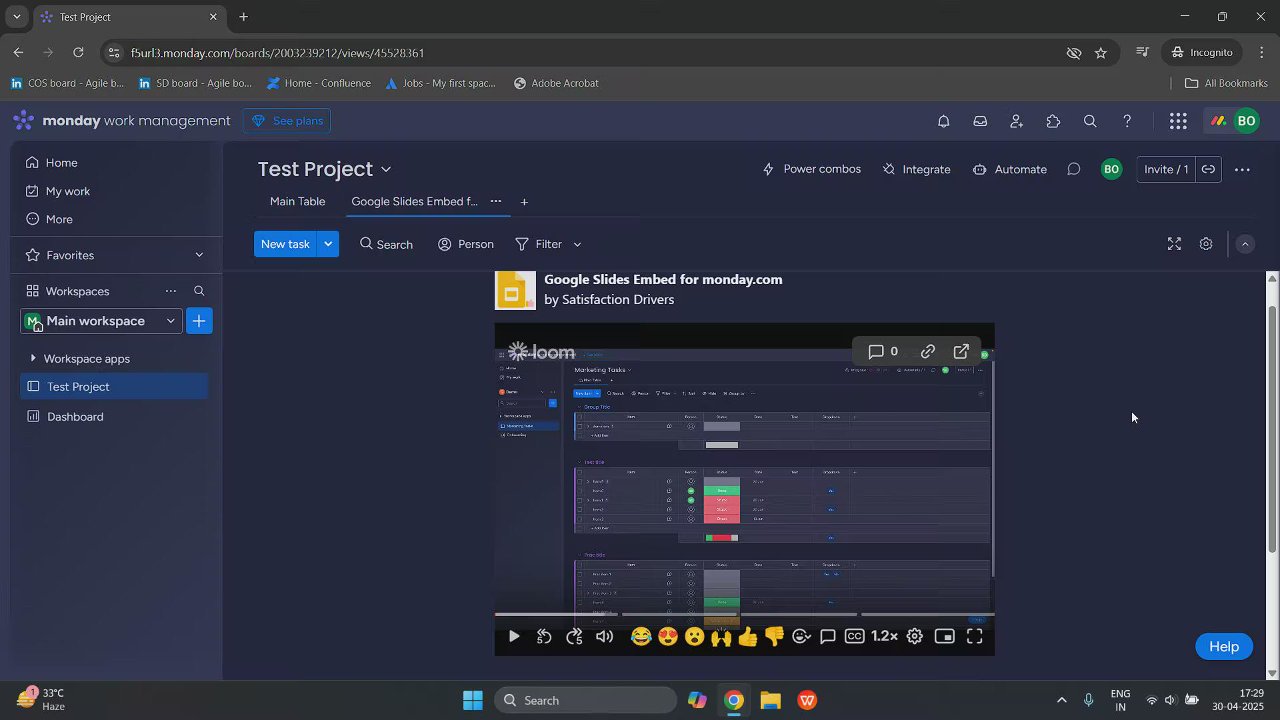1280x720 pixels.
Task: Expand the Favorites section
Action: 199,255
